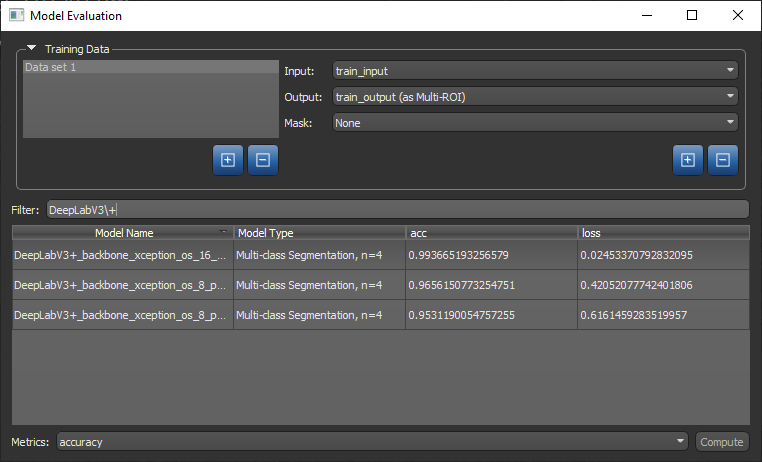Click the add data set plus button

coord(227,160)
